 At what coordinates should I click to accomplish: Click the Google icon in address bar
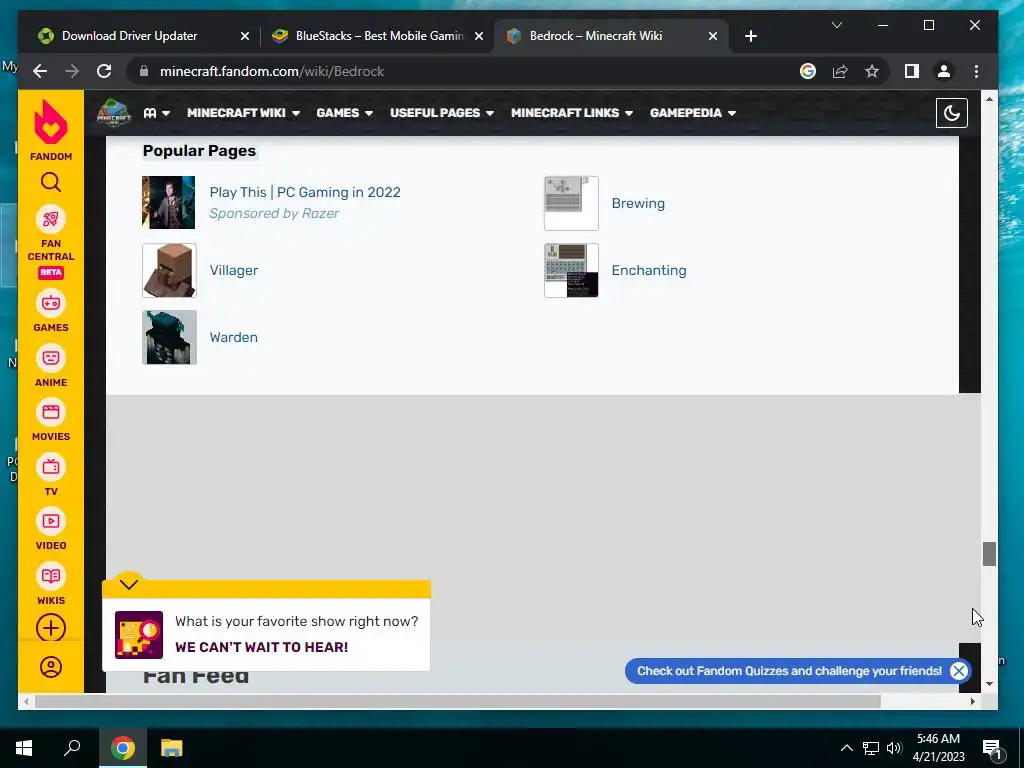coord(808,71)
